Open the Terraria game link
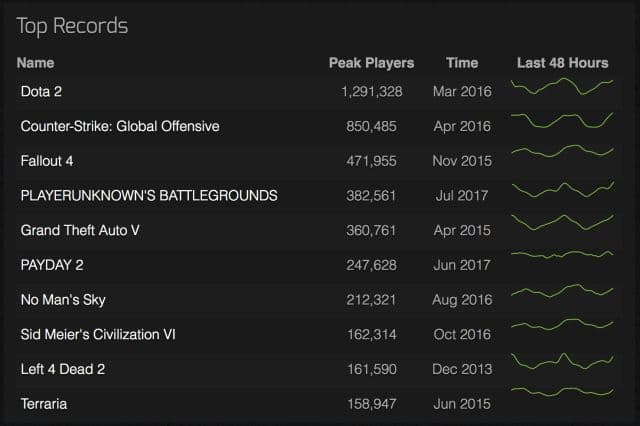640x426 pixels. (44, 404)
